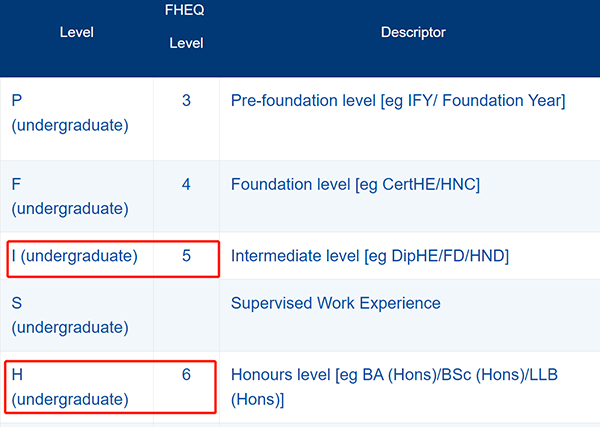Click the "Supervised Work Experience" descriptor

336,303
